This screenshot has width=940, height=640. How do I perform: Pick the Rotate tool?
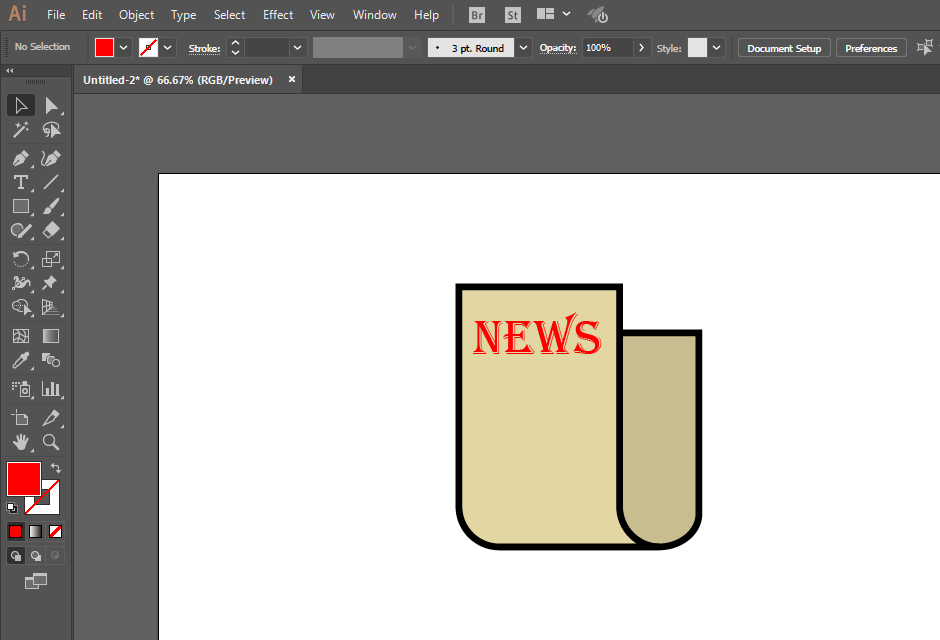click(x=21, y=259)
